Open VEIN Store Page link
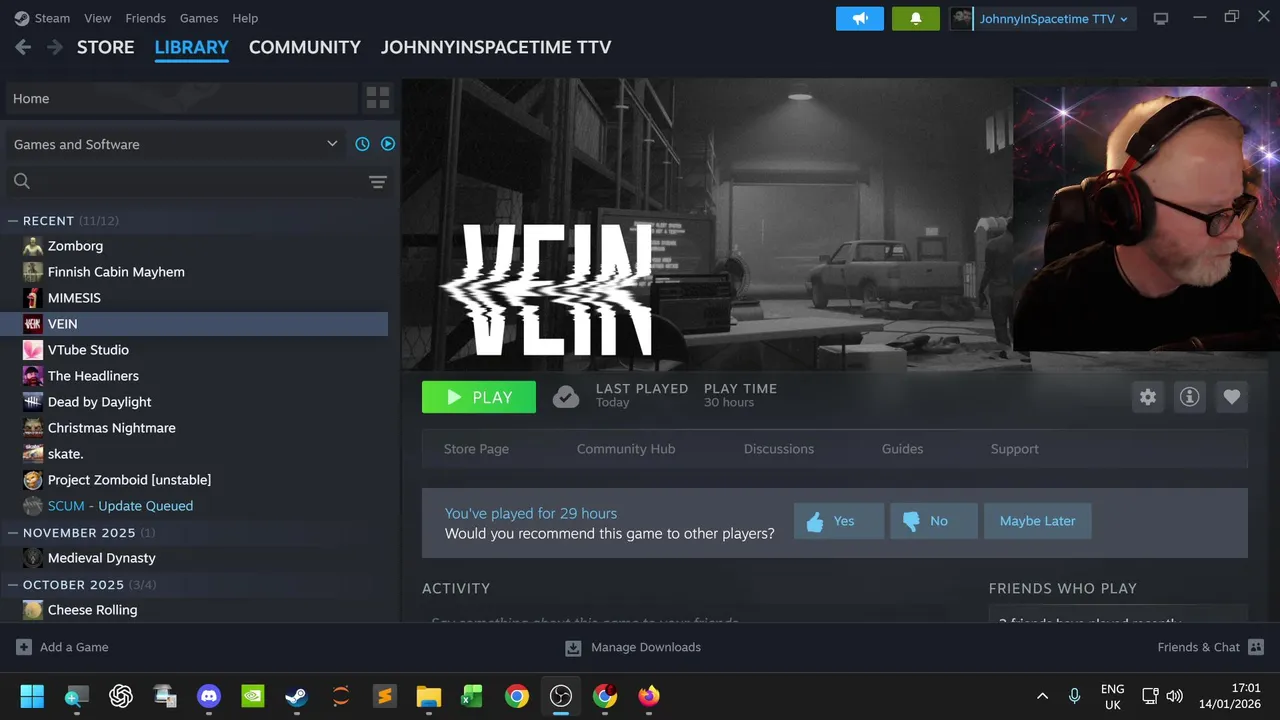 click(x=476, y=449)
